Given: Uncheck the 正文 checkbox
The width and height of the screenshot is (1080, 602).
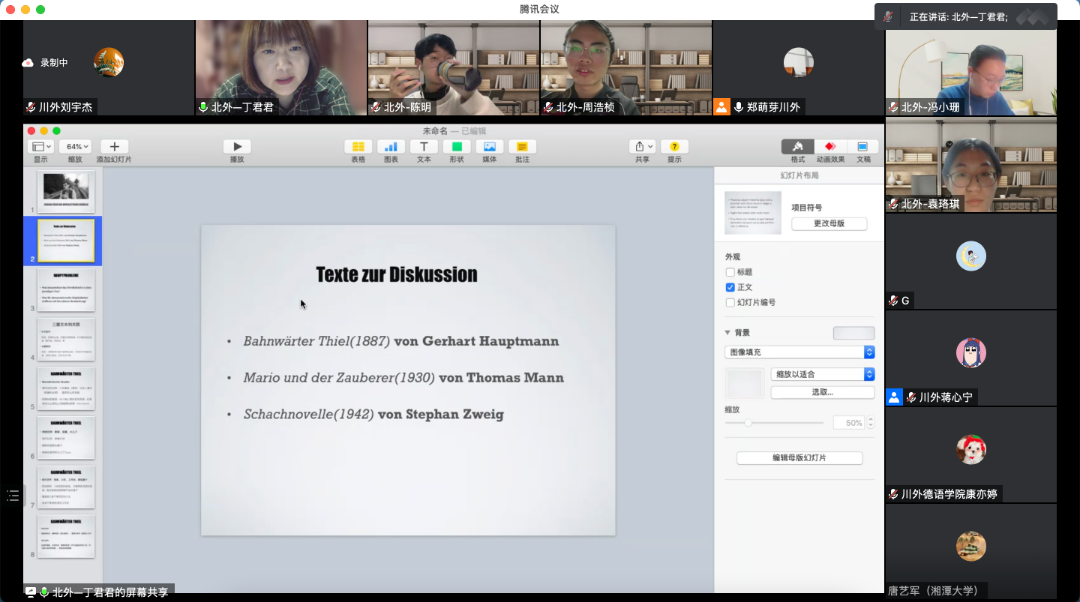Looking at the screenshot, I should [730, 287].
